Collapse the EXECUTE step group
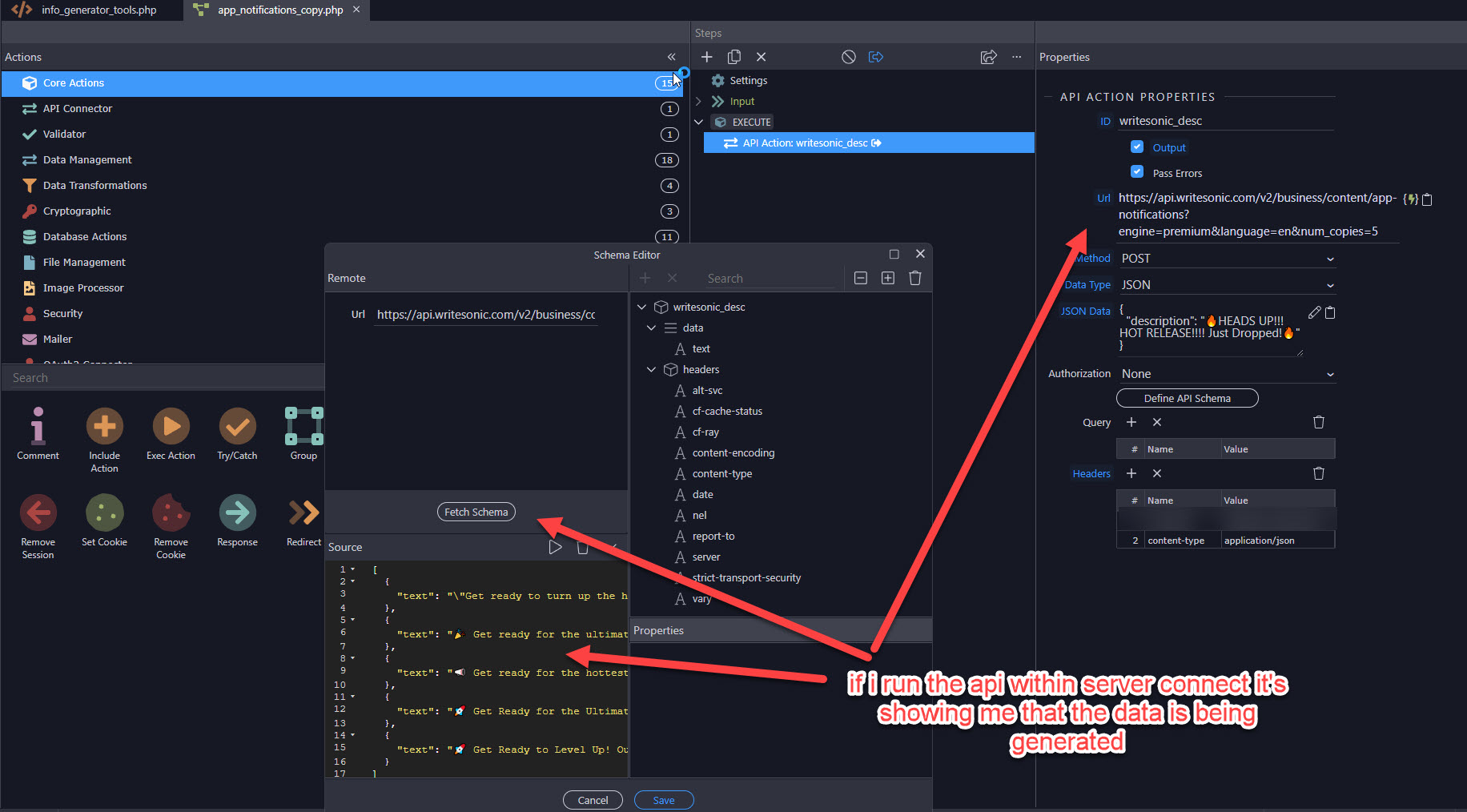1467x812 pixels. (x=698, y=122)
